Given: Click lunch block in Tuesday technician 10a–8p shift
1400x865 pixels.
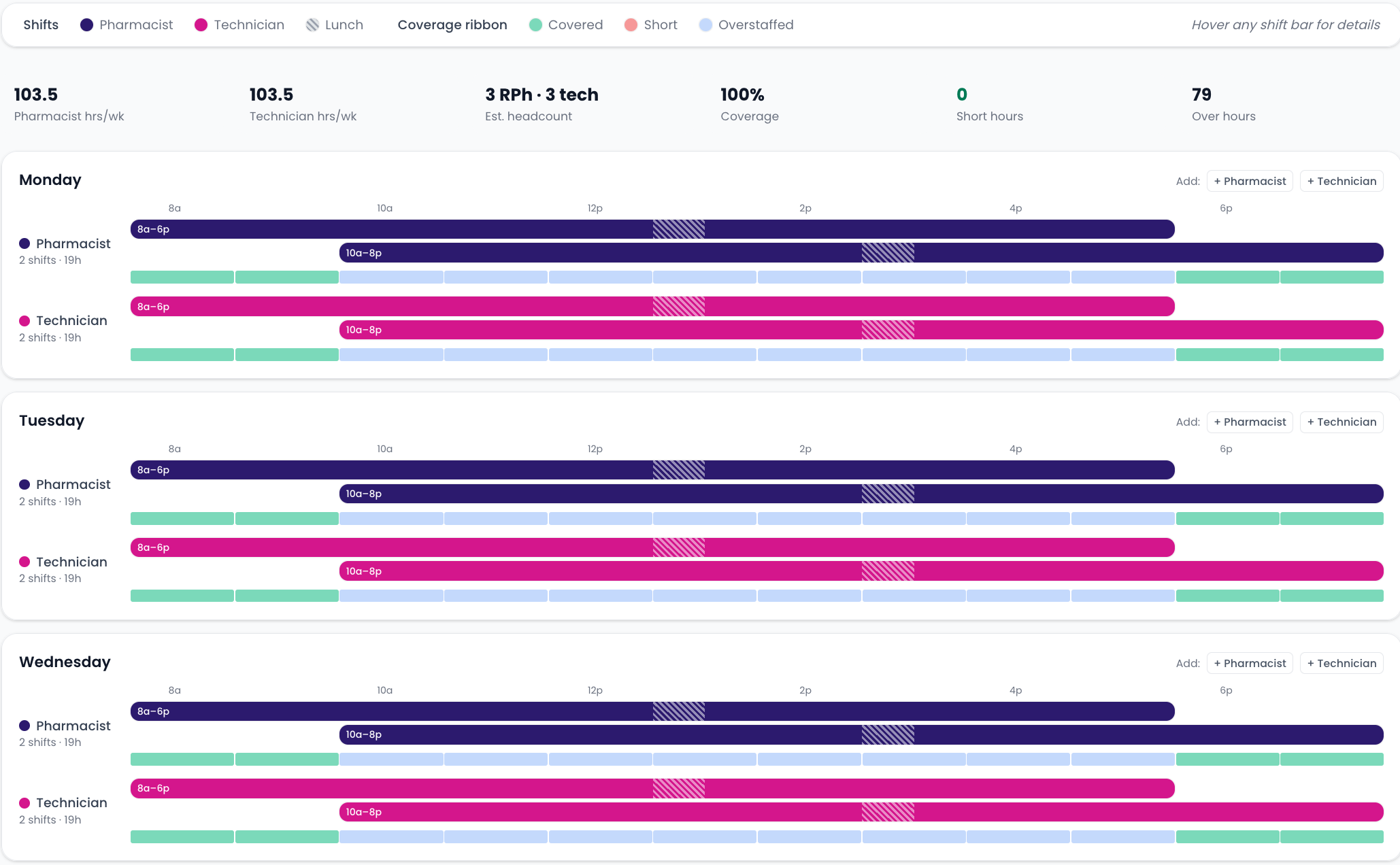Looking at the screenshot, I should [x=888, y=571].
